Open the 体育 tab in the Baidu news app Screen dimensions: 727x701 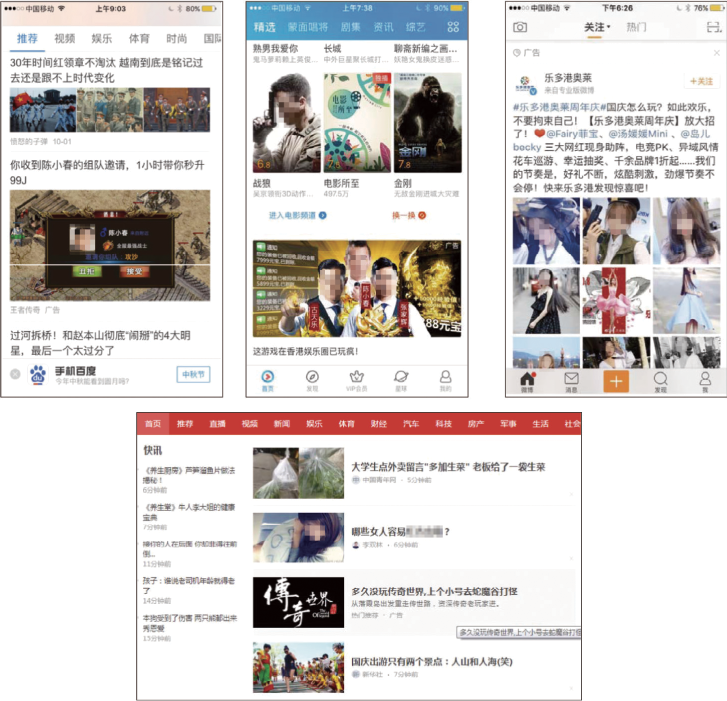[x=139, y=38]
